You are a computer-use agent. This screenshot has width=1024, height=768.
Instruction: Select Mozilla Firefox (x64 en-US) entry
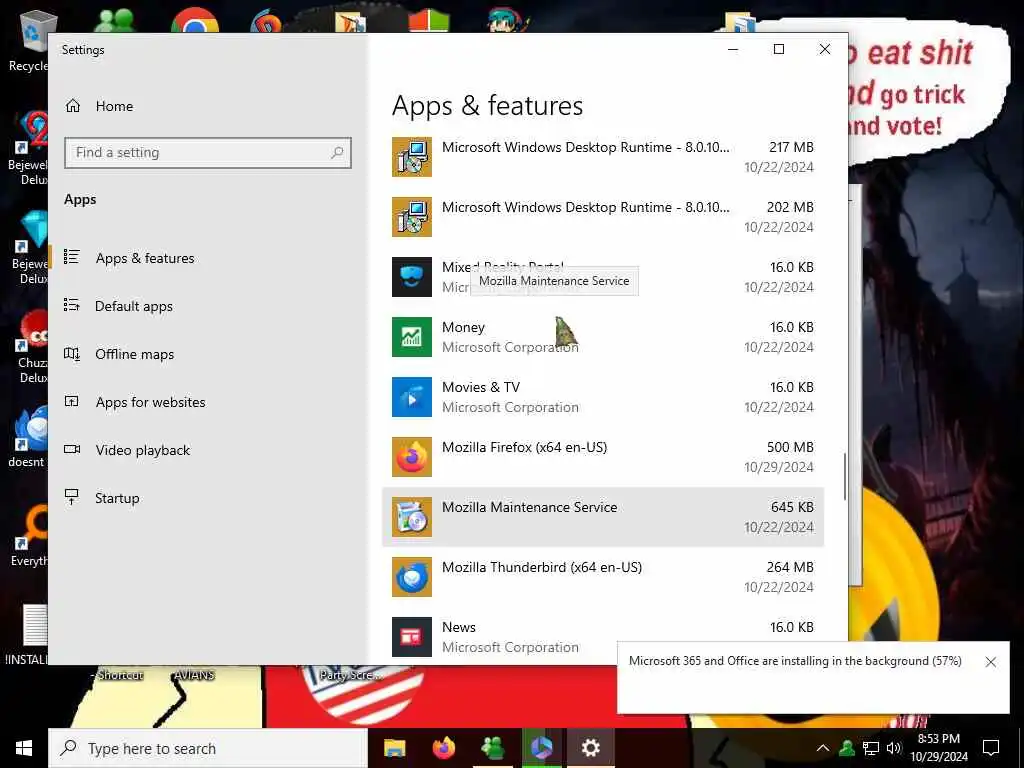[603, 457]
